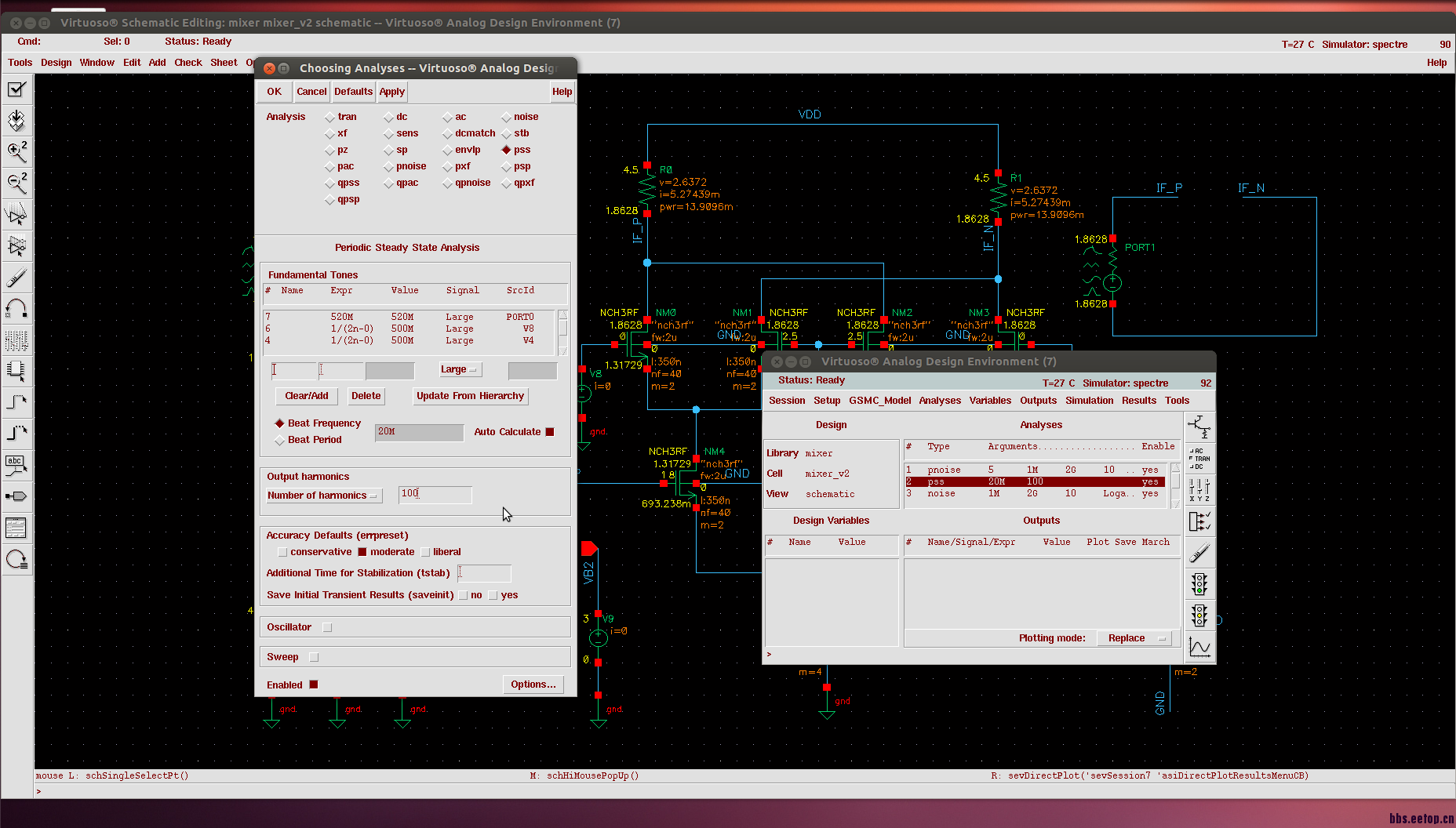
Task: Select the Zoom Out by 2 tool
Action: tap(16, 183)
